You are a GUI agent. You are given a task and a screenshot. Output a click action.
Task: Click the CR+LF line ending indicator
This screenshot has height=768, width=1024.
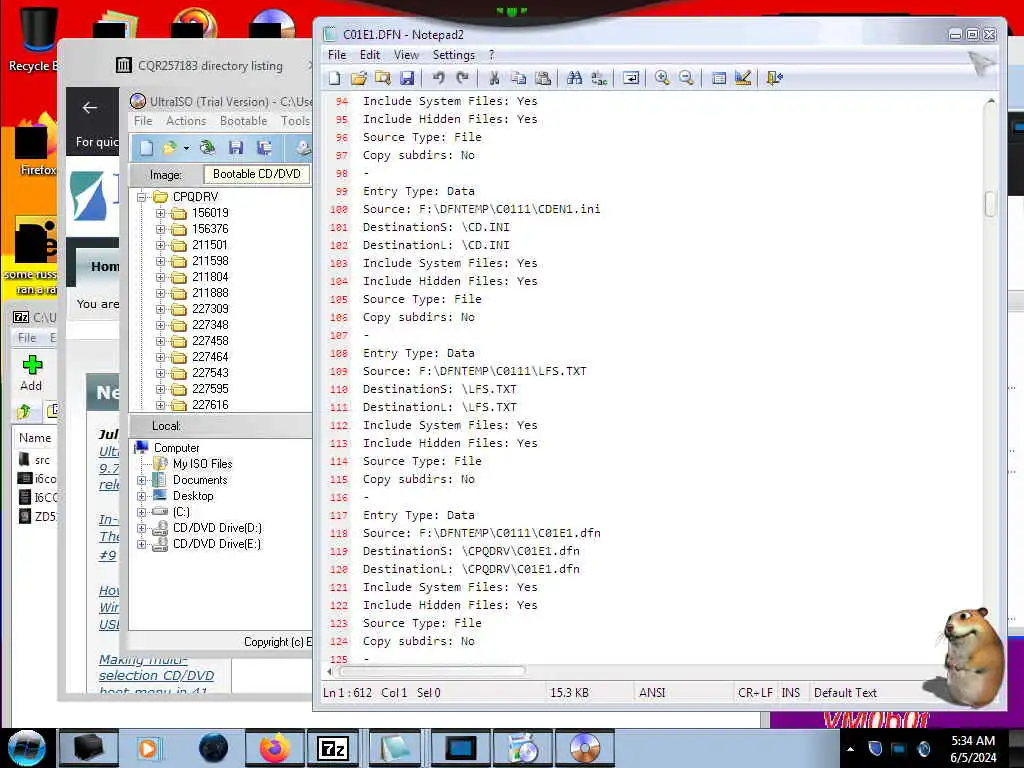pyautogui.click(x=755, y=693)
